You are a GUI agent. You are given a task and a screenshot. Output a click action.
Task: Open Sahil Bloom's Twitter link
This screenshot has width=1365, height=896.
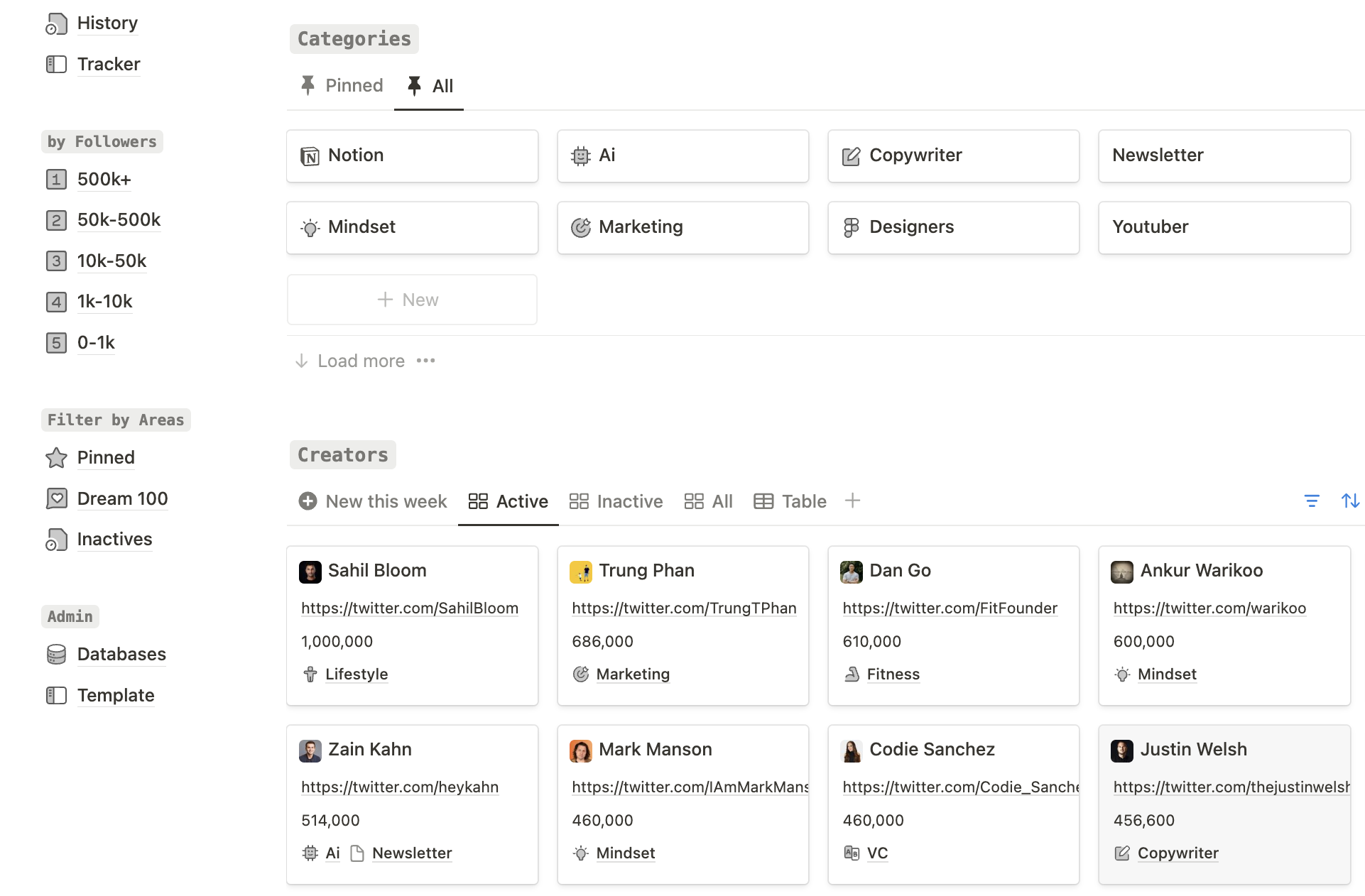[x=410, y=608]
